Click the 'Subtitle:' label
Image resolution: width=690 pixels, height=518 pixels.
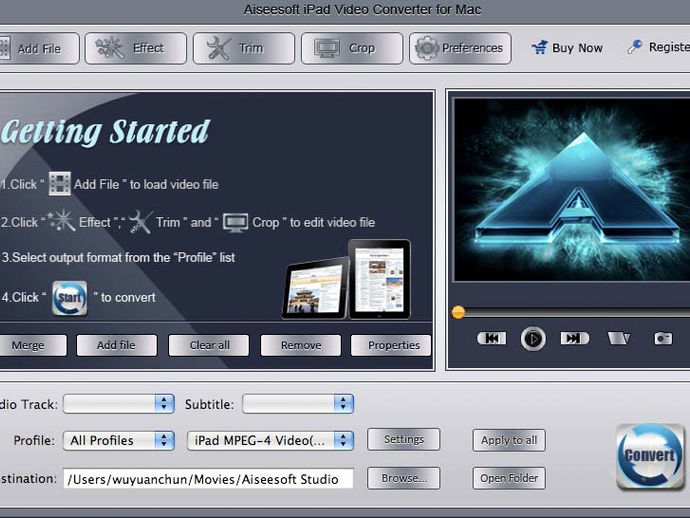tap(209, 404)
